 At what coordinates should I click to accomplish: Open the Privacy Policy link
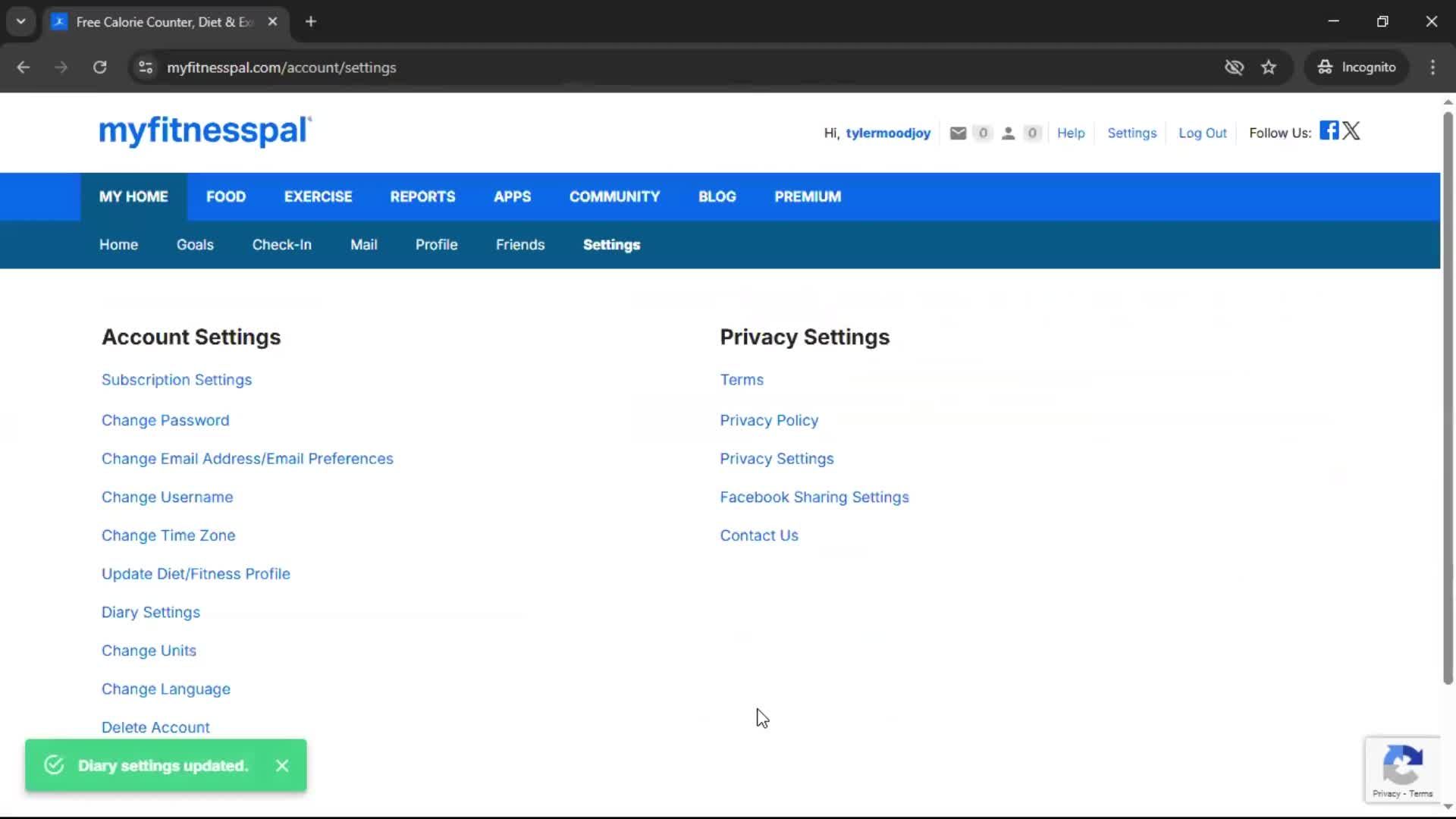(769, 421)
